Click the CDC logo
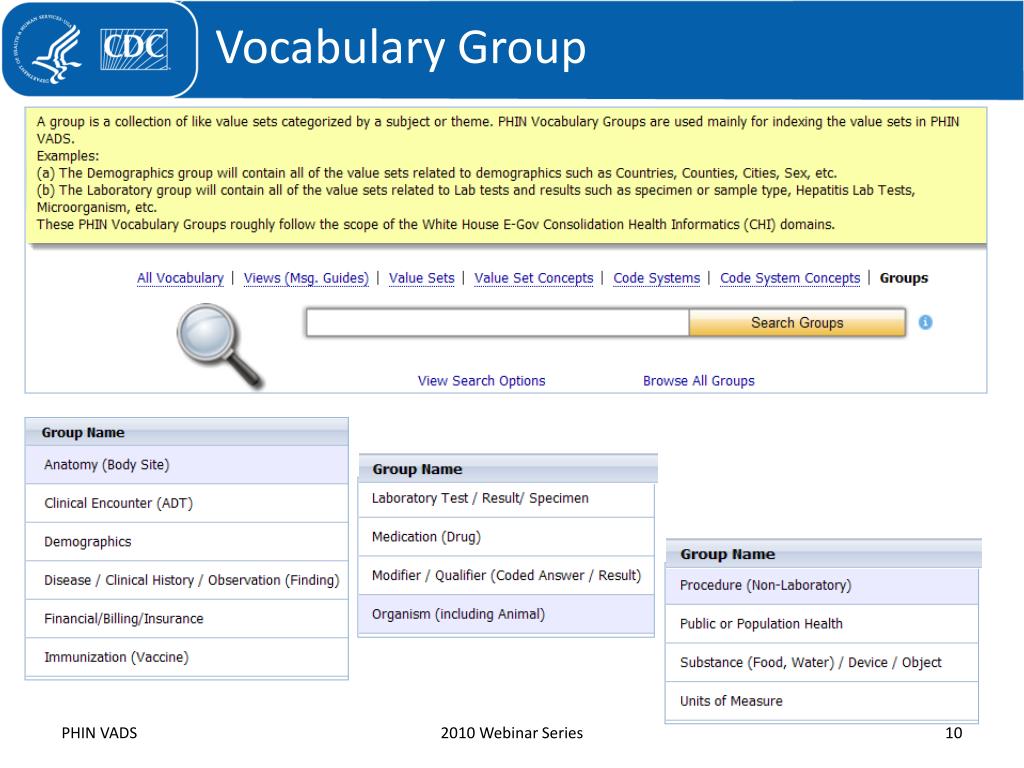The width and height of the screenshot is (1024, 768). coord(135,49)
